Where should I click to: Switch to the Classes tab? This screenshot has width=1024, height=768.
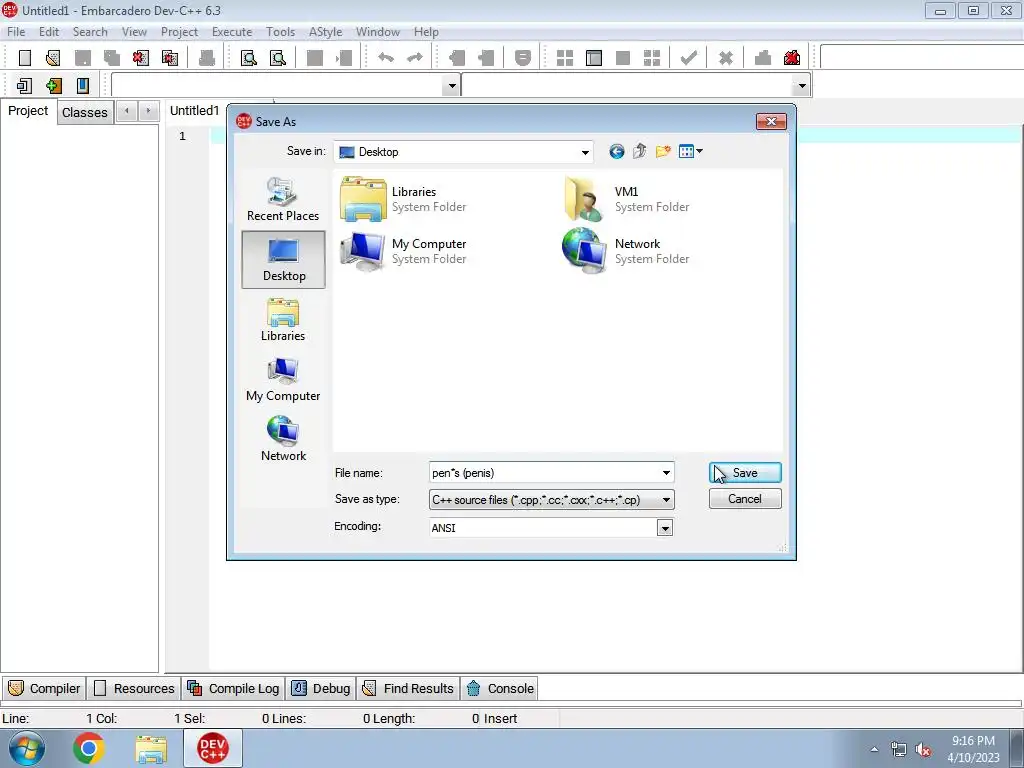[x=85, y=112]
